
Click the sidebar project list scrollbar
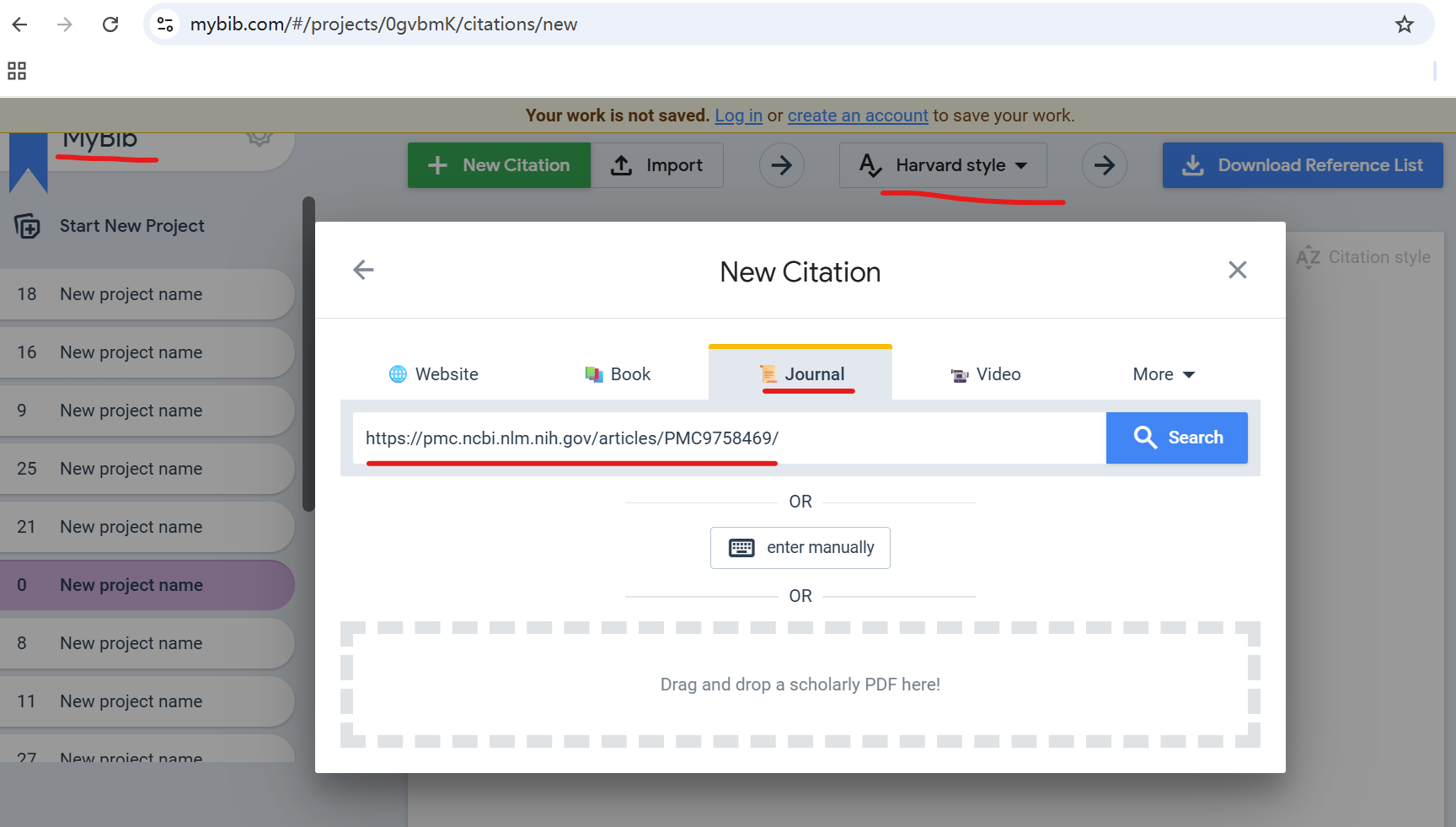click(308, 354)
